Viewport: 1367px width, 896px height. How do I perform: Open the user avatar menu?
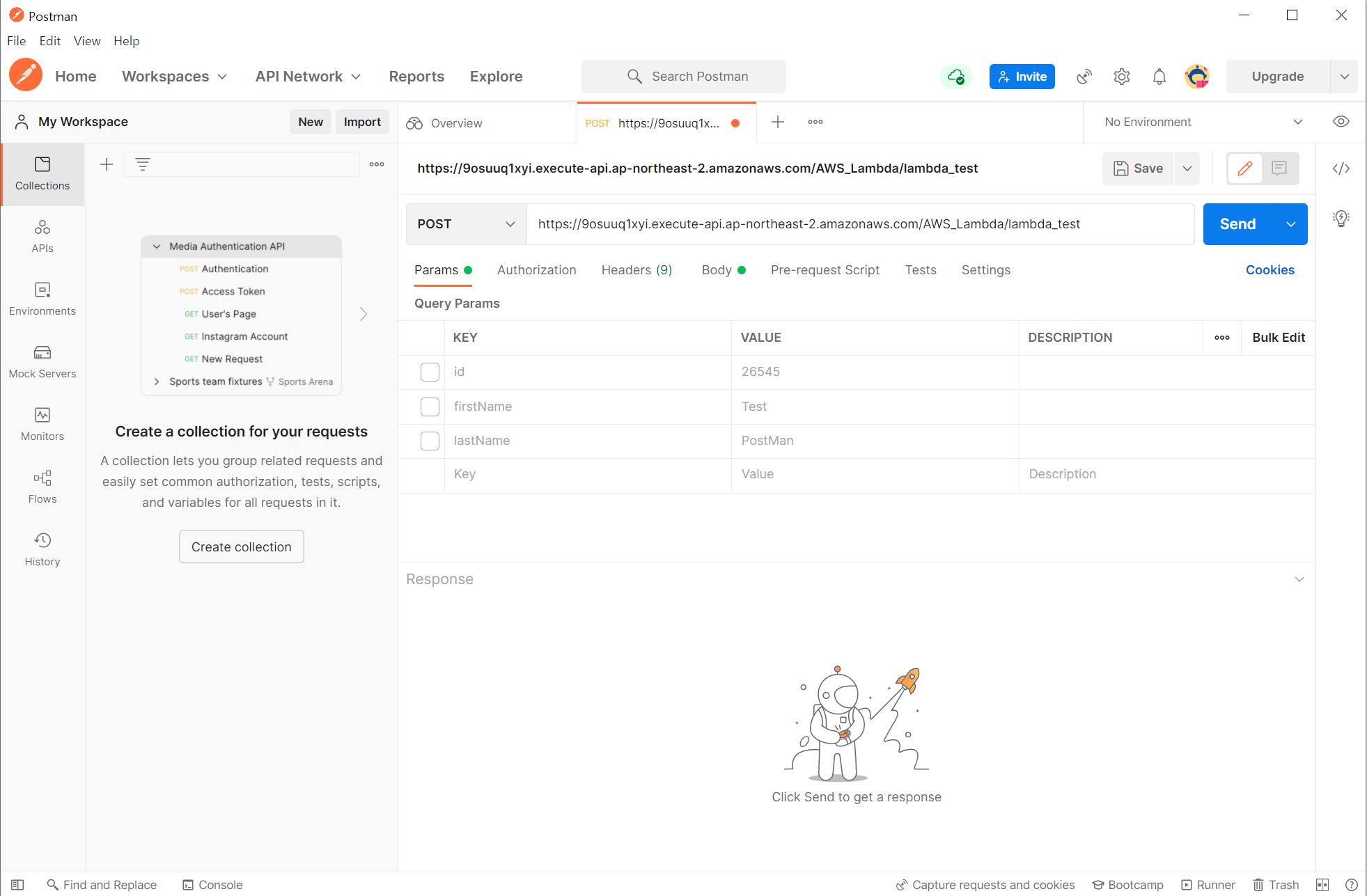coord(1197,77)
